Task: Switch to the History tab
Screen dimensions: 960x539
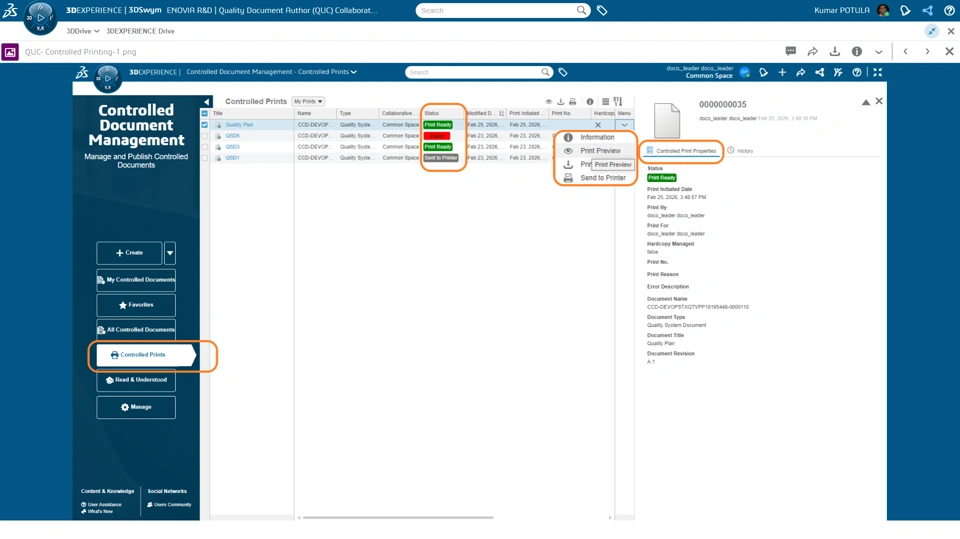Action: point(740,151)
